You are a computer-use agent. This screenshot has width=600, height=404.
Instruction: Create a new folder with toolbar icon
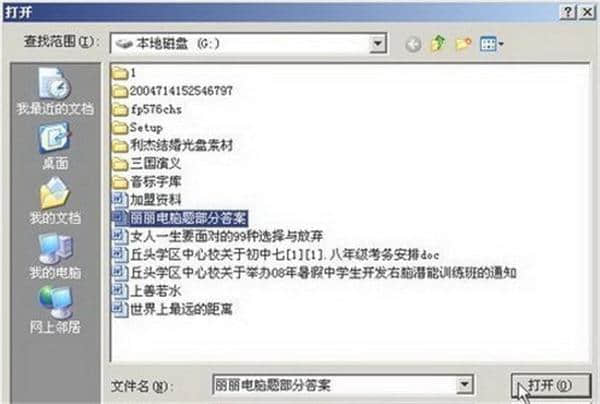pyautogui.click(x=463, y=44)
